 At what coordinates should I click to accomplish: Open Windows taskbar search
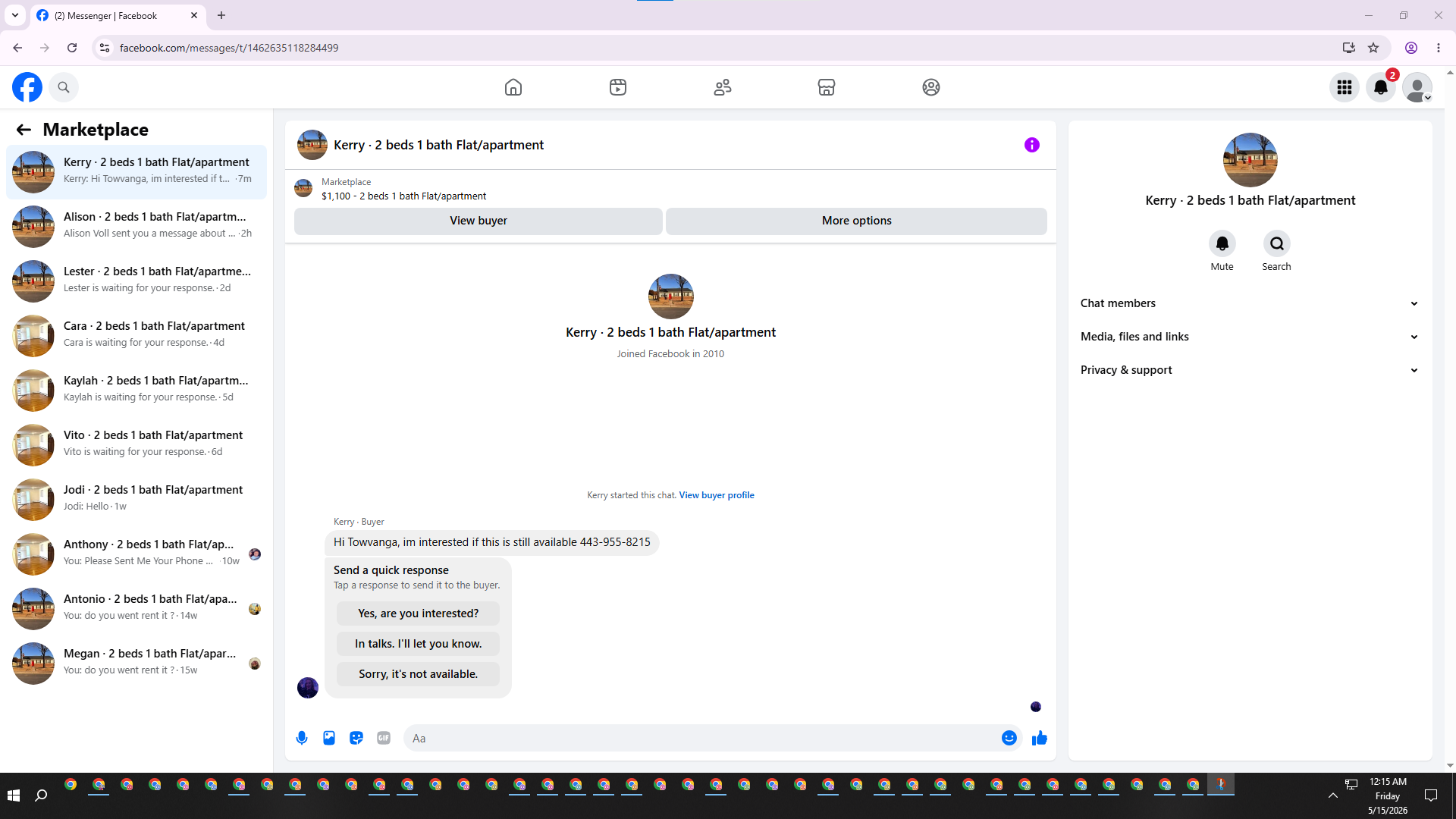pos(42,795)
